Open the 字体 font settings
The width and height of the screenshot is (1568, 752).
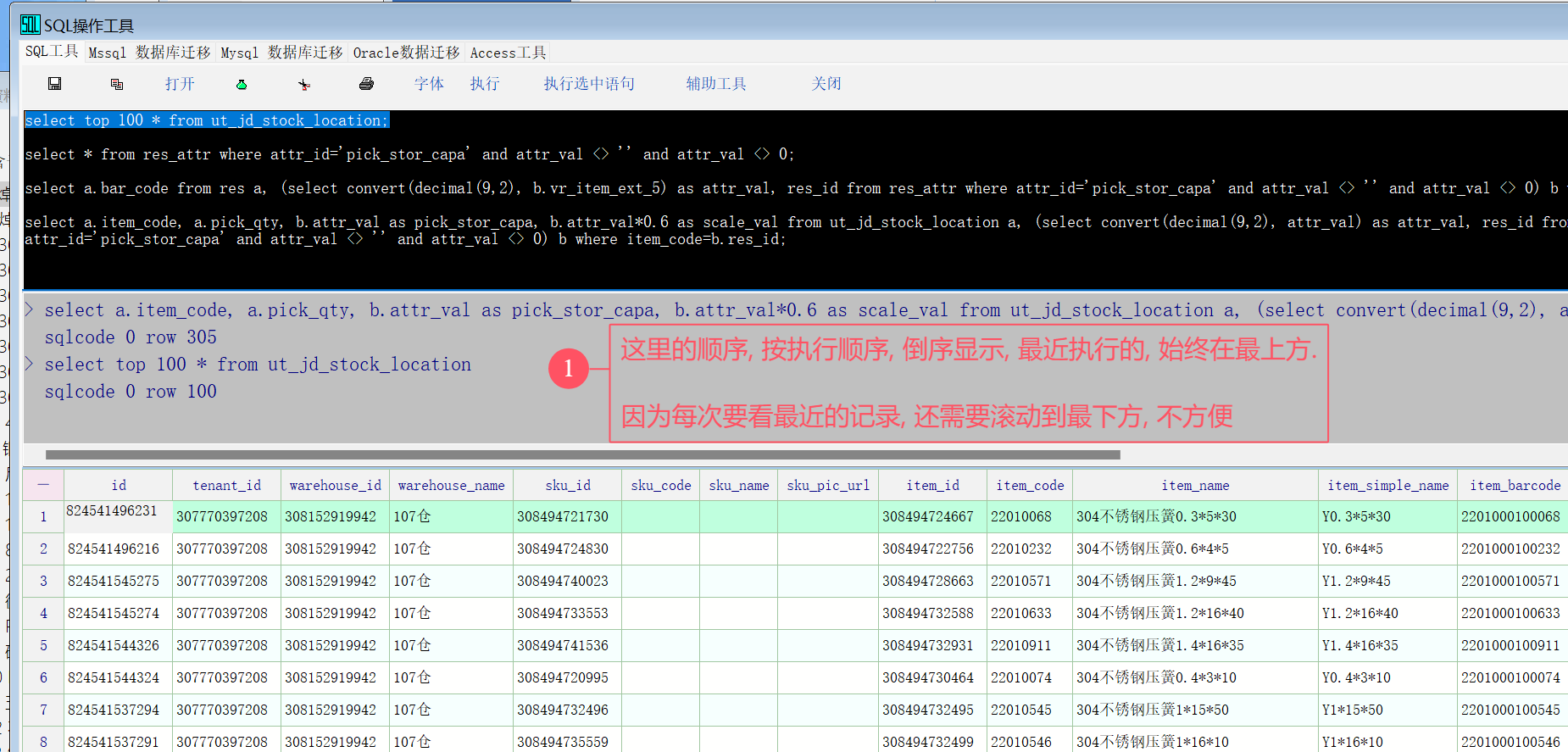tap(429, 83)
